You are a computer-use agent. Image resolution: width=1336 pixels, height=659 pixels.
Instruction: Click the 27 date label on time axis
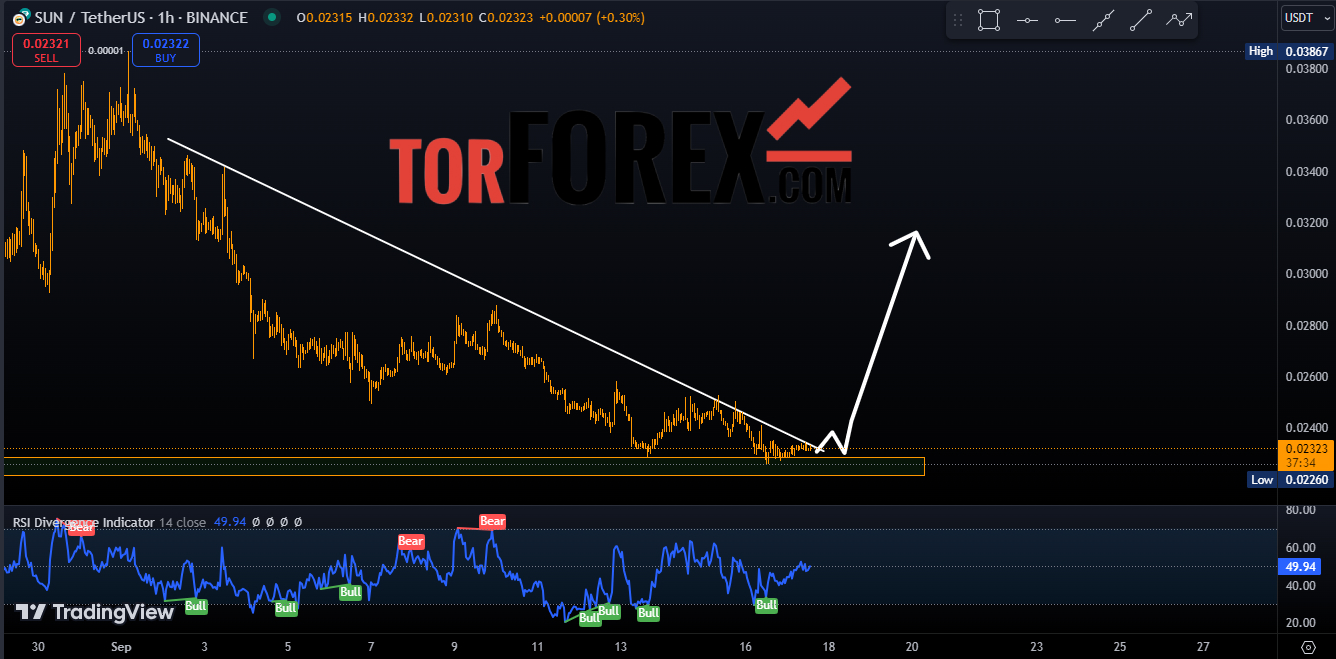pos(1203,646)
